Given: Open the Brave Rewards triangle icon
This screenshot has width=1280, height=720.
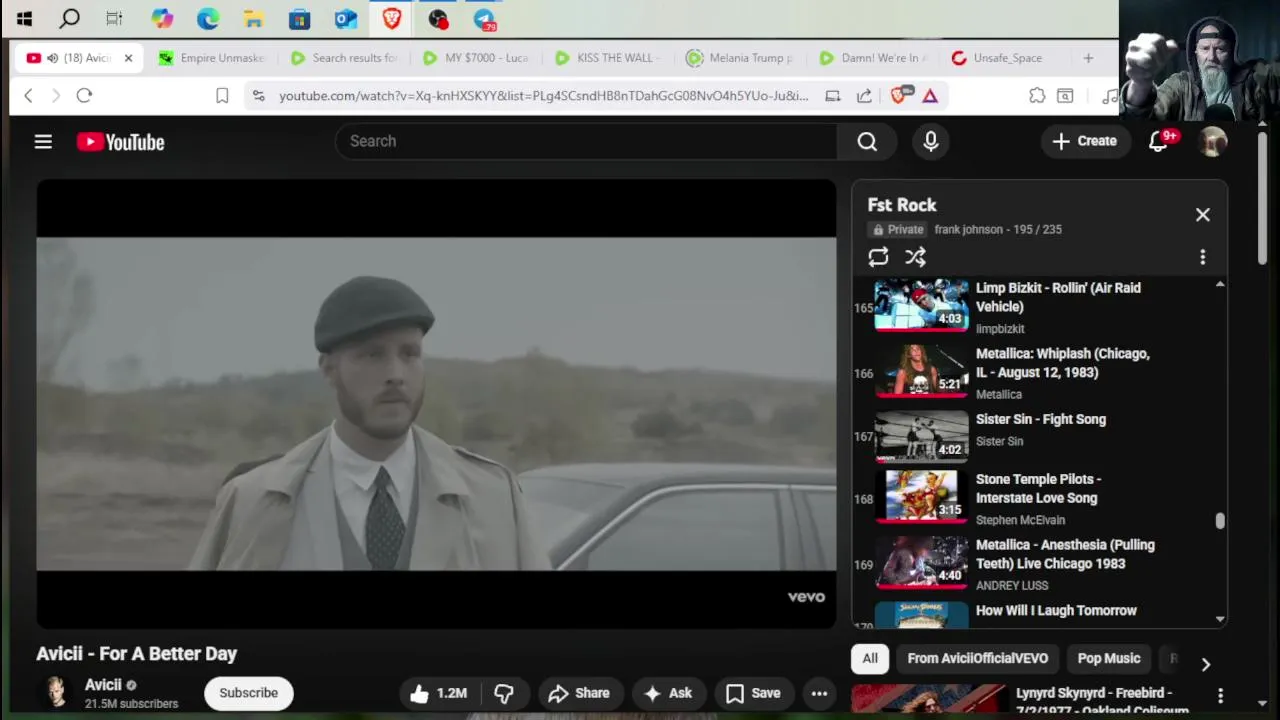Looking at the screenshot, I should 930,96.
